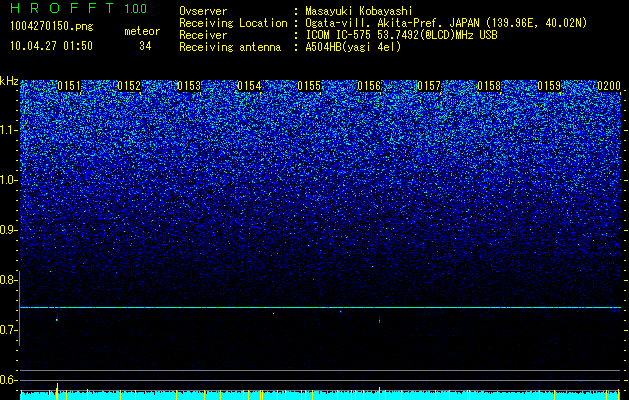
Task: Click the 0.6 kHz axis label
Action: click(x=8, y=380)
